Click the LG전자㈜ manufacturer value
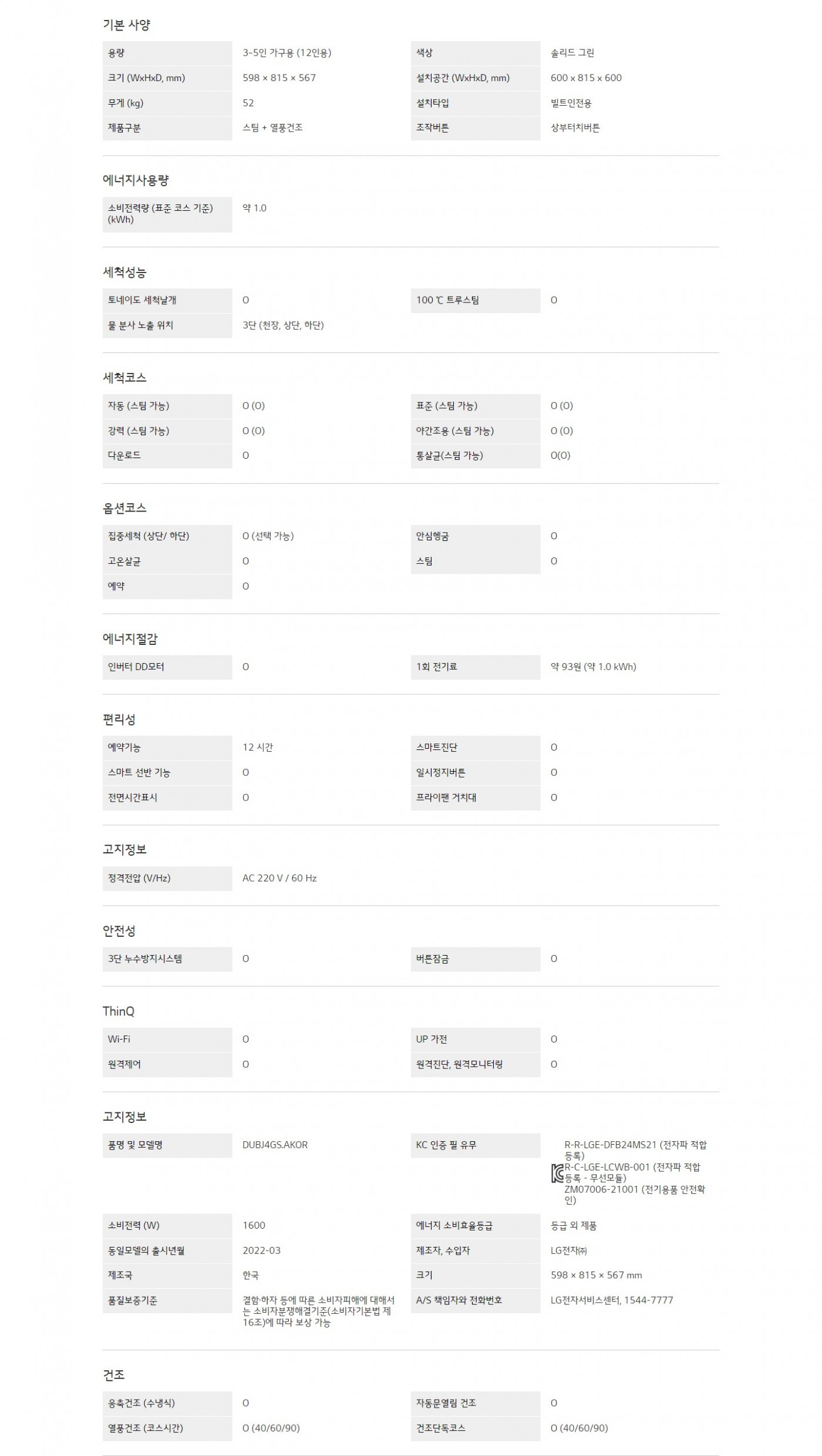Image resolution: width=822 pixels, height=1456 pixels. tap(568, 1250)
